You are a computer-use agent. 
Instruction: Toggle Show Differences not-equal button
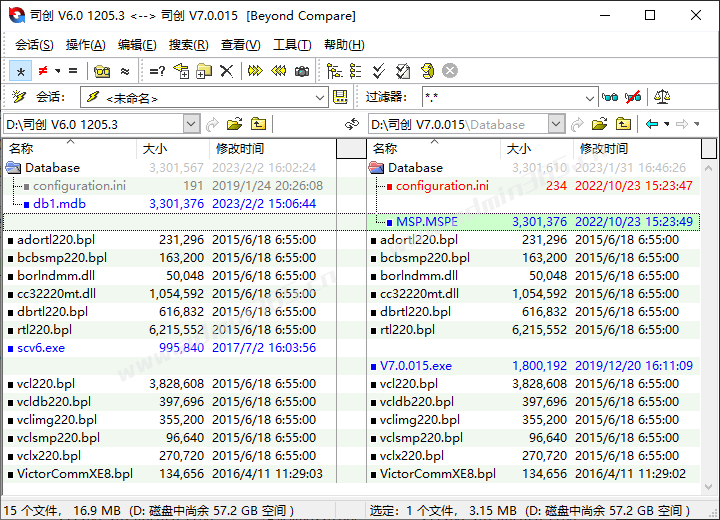click(x=43, y=71)
